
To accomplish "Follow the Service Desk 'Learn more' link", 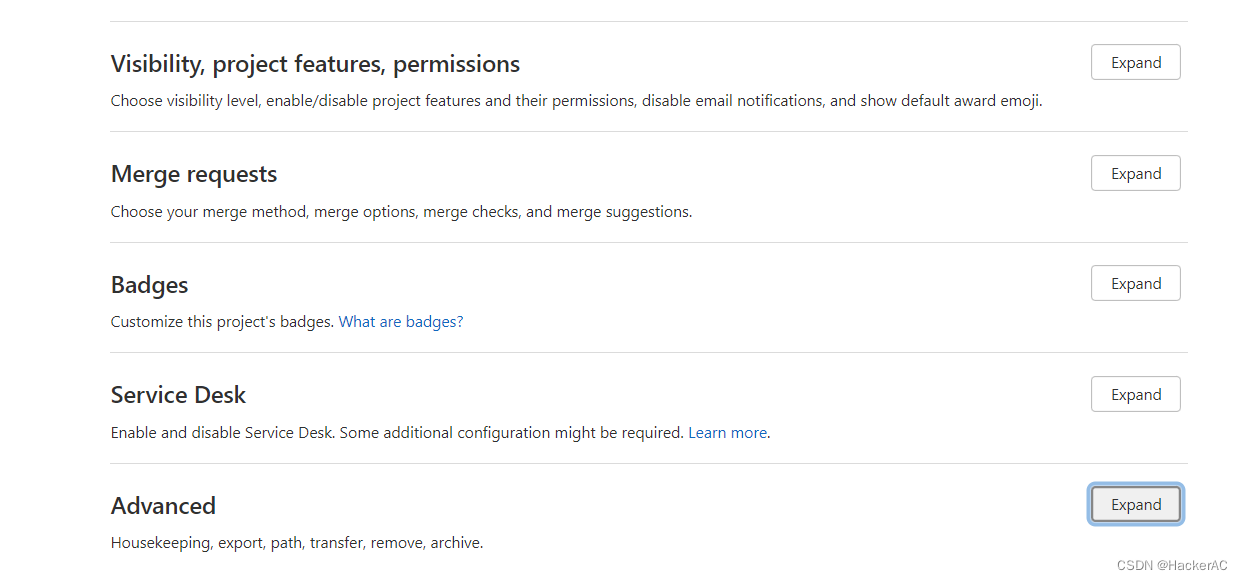I will pos(727,433).
